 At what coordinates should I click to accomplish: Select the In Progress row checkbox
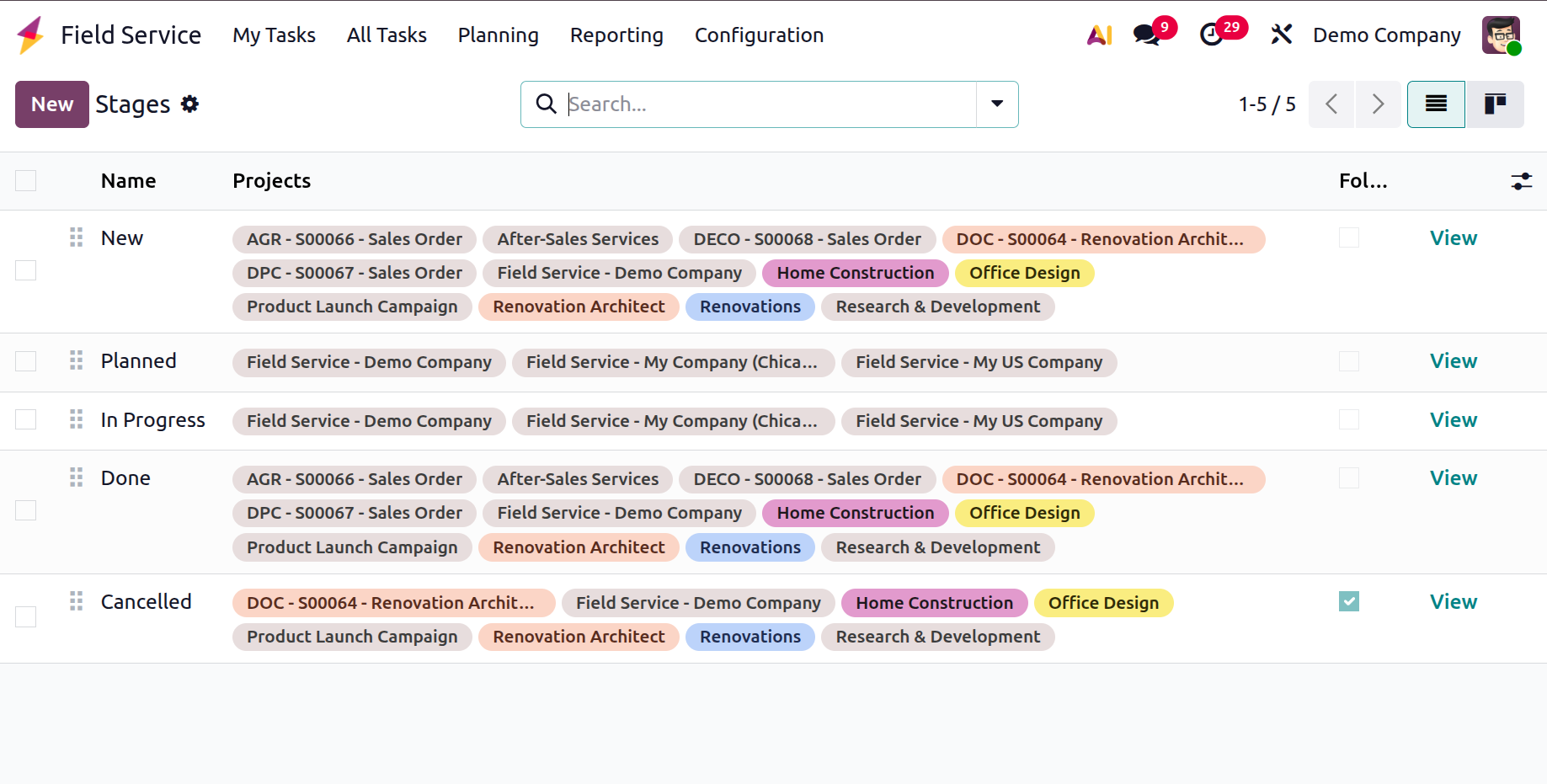click(26, 419)
